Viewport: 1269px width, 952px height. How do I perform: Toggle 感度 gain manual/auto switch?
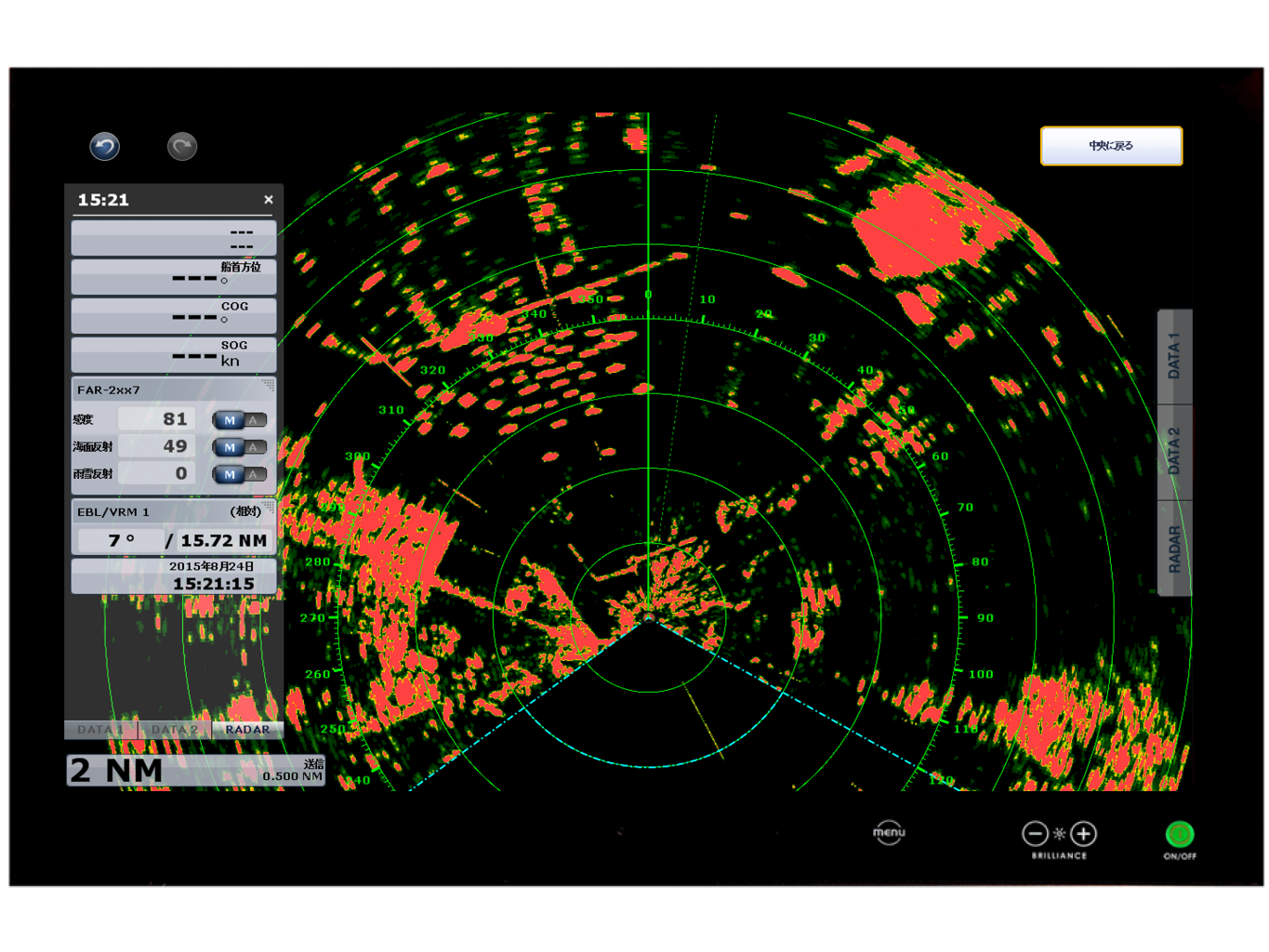240,420
